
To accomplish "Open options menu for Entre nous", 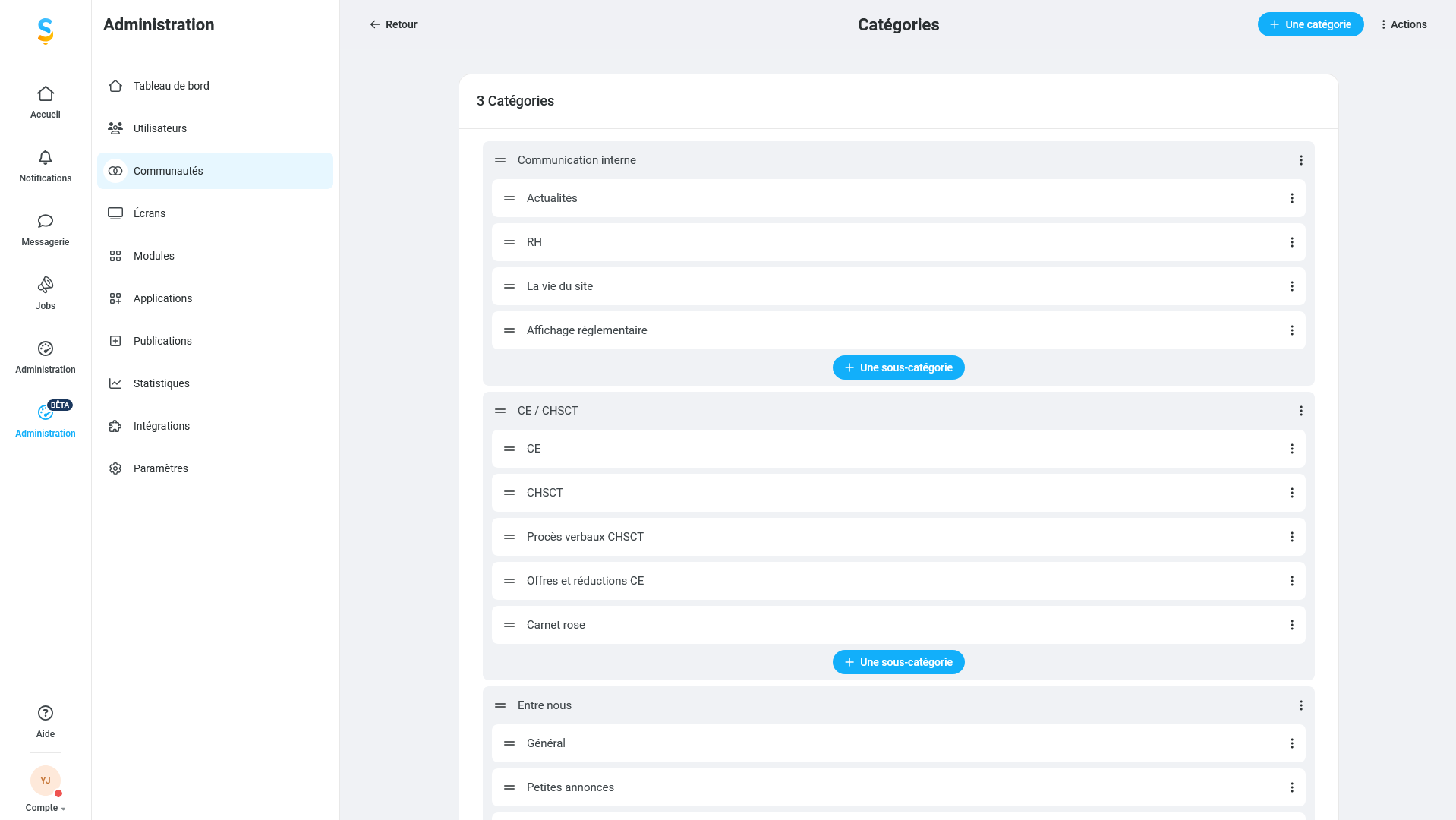I will (x=1301, y=705).
